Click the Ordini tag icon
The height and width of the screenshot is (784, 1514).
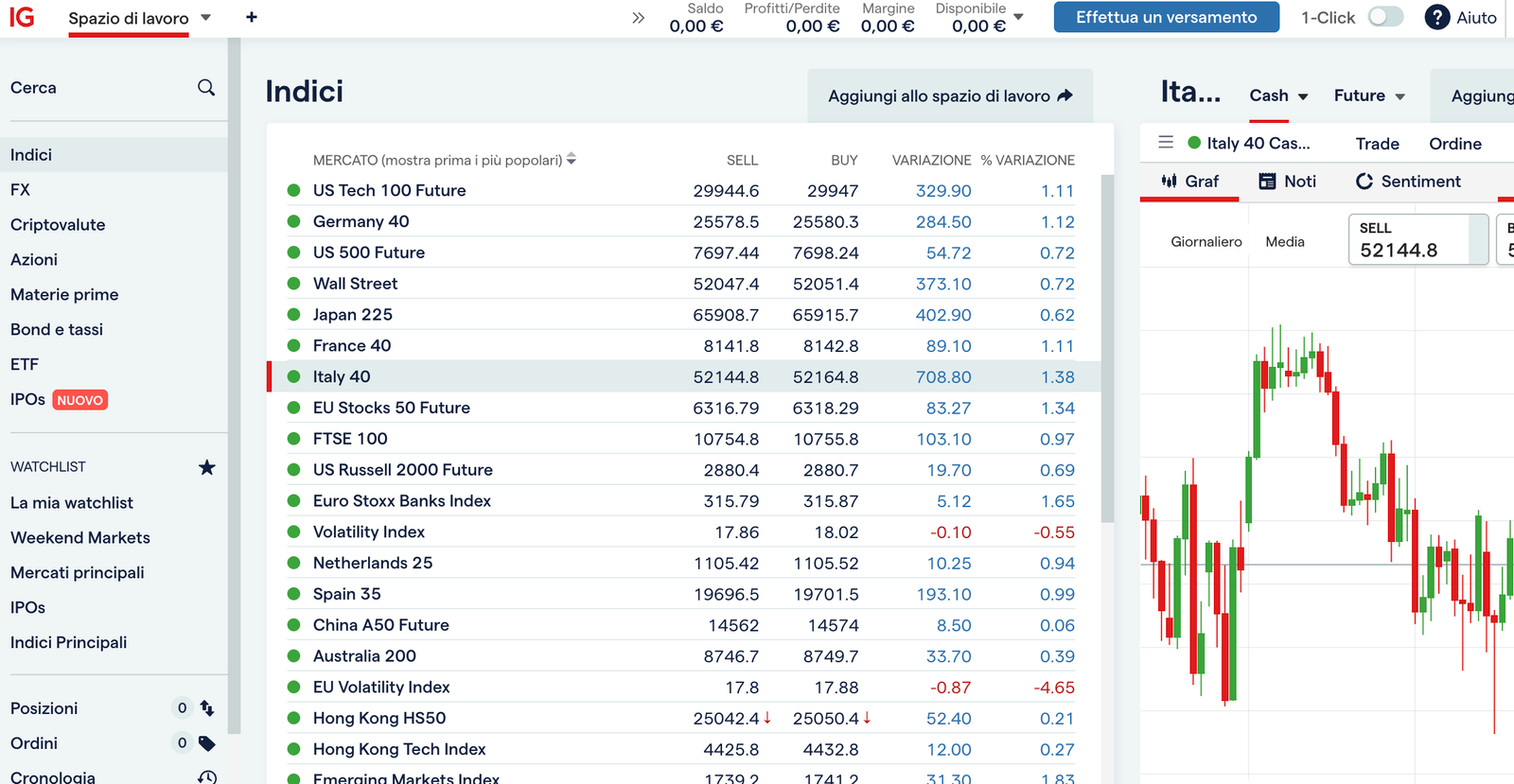click(x=207, y=743)
